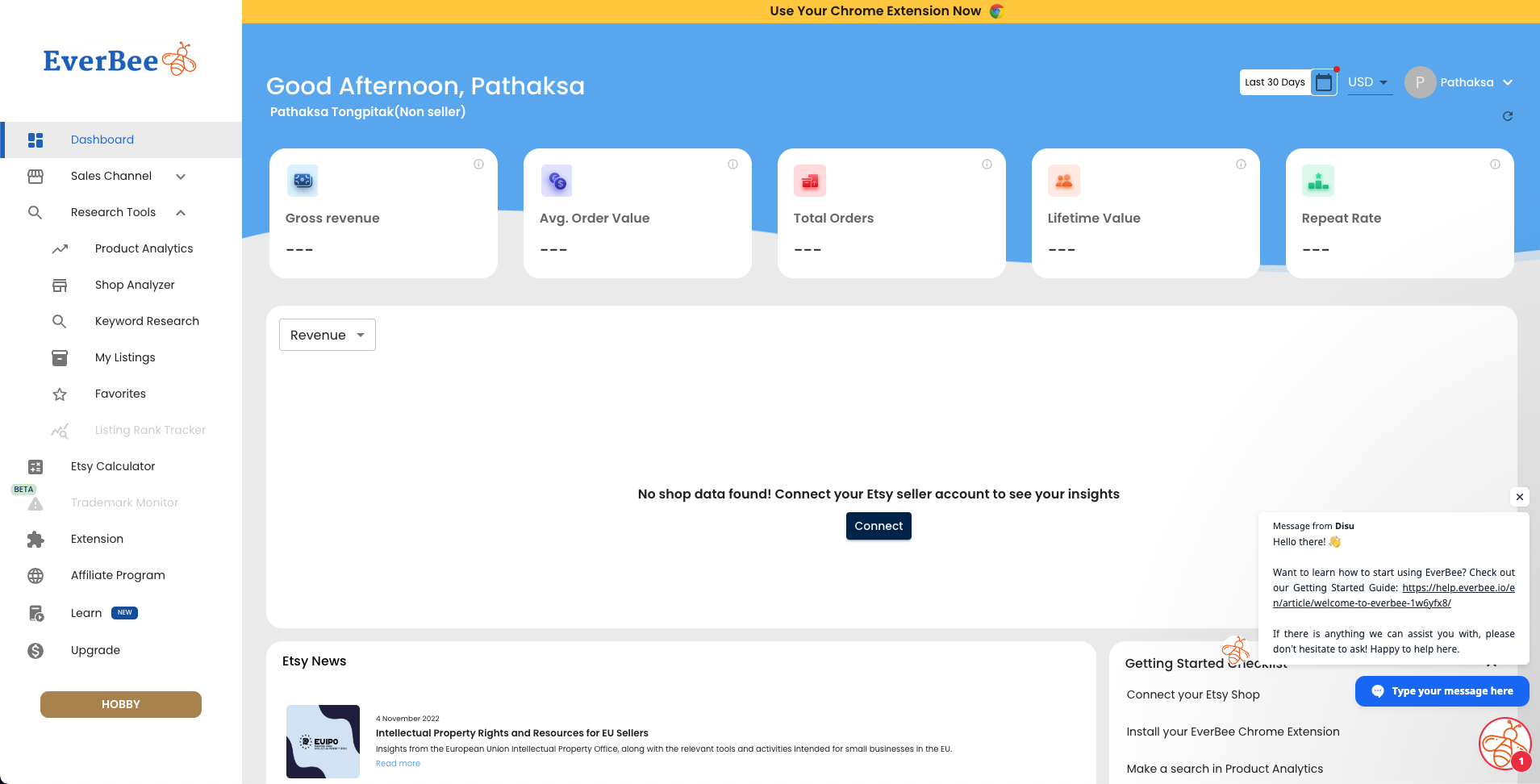Open Product Analytics from the sidebar
Screen dimensions: 1540x784
click(x=143, y=248)
